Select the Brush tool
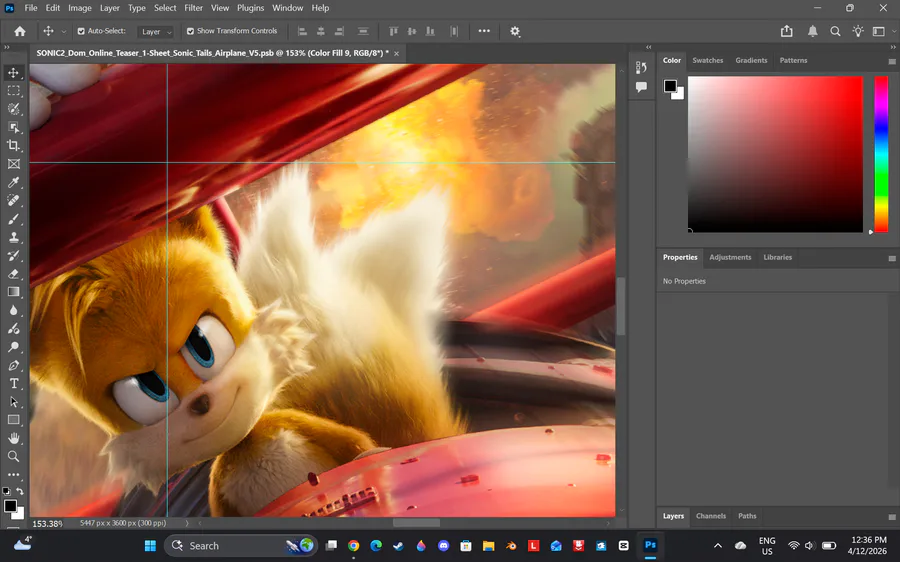900x562 pixels. (x=14, y=219)
